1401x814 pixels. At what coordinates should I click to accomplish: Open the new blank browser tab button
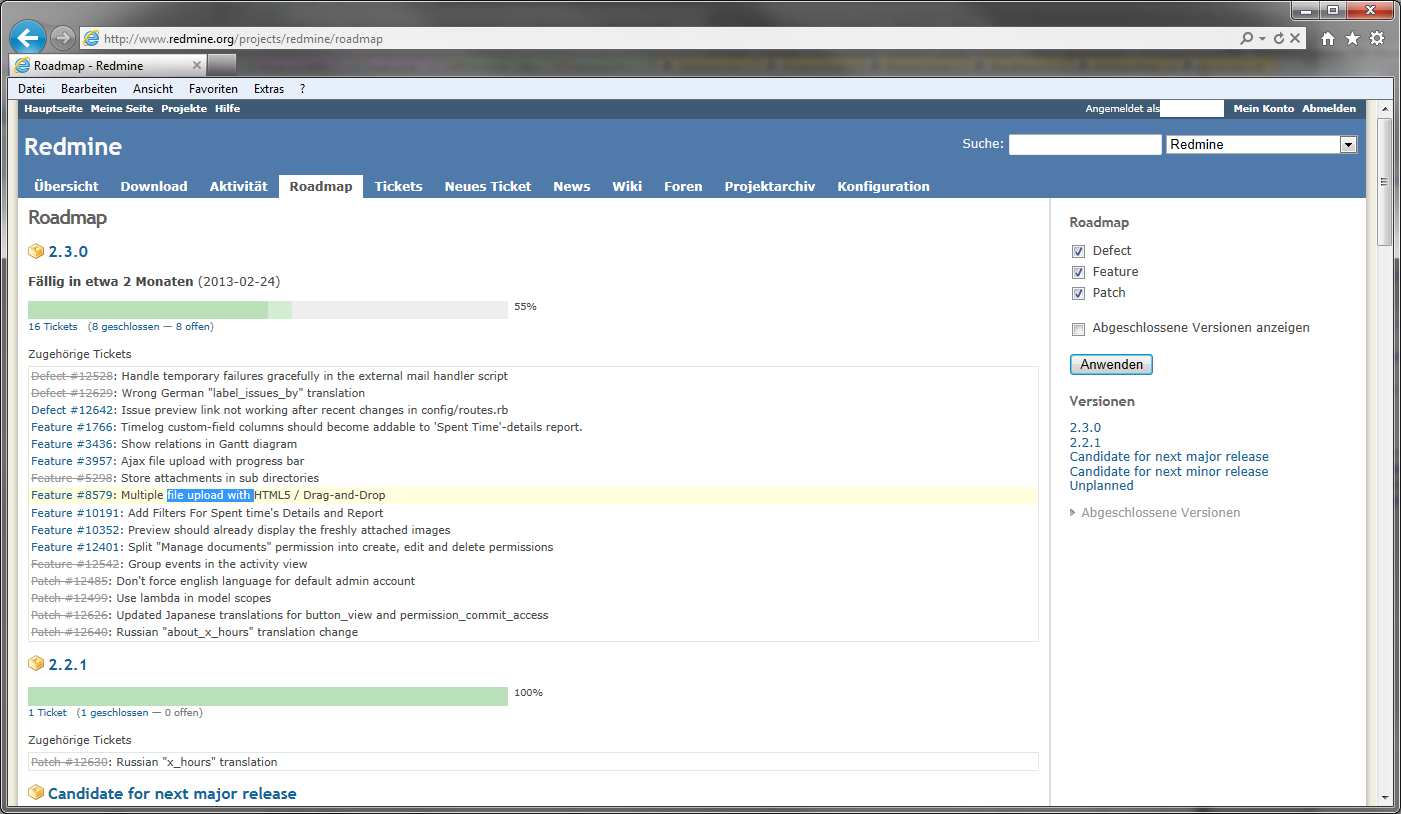tap(223, 65)
